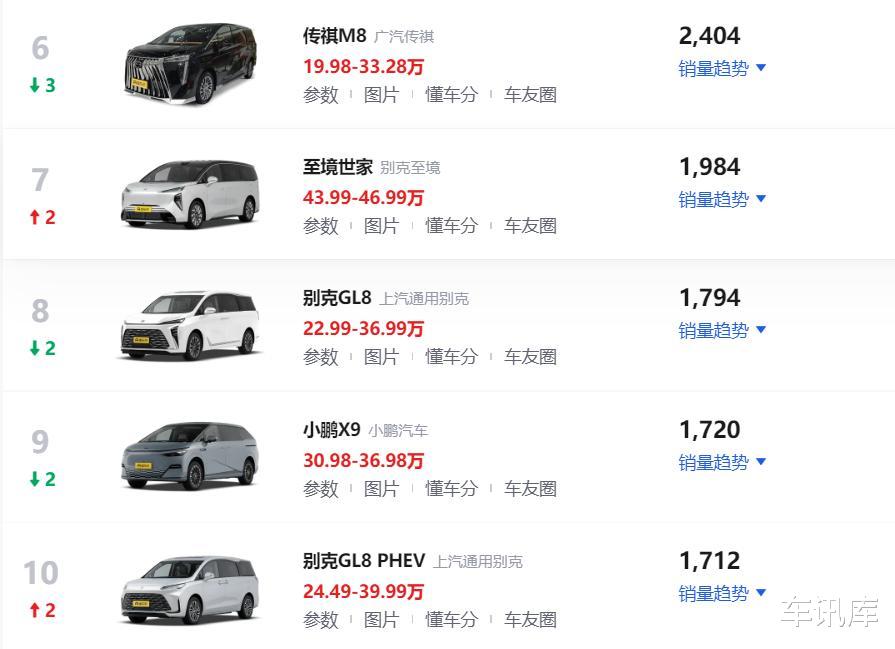Click 参数 under 别克GL8 PHEV

tap(321, 620)
